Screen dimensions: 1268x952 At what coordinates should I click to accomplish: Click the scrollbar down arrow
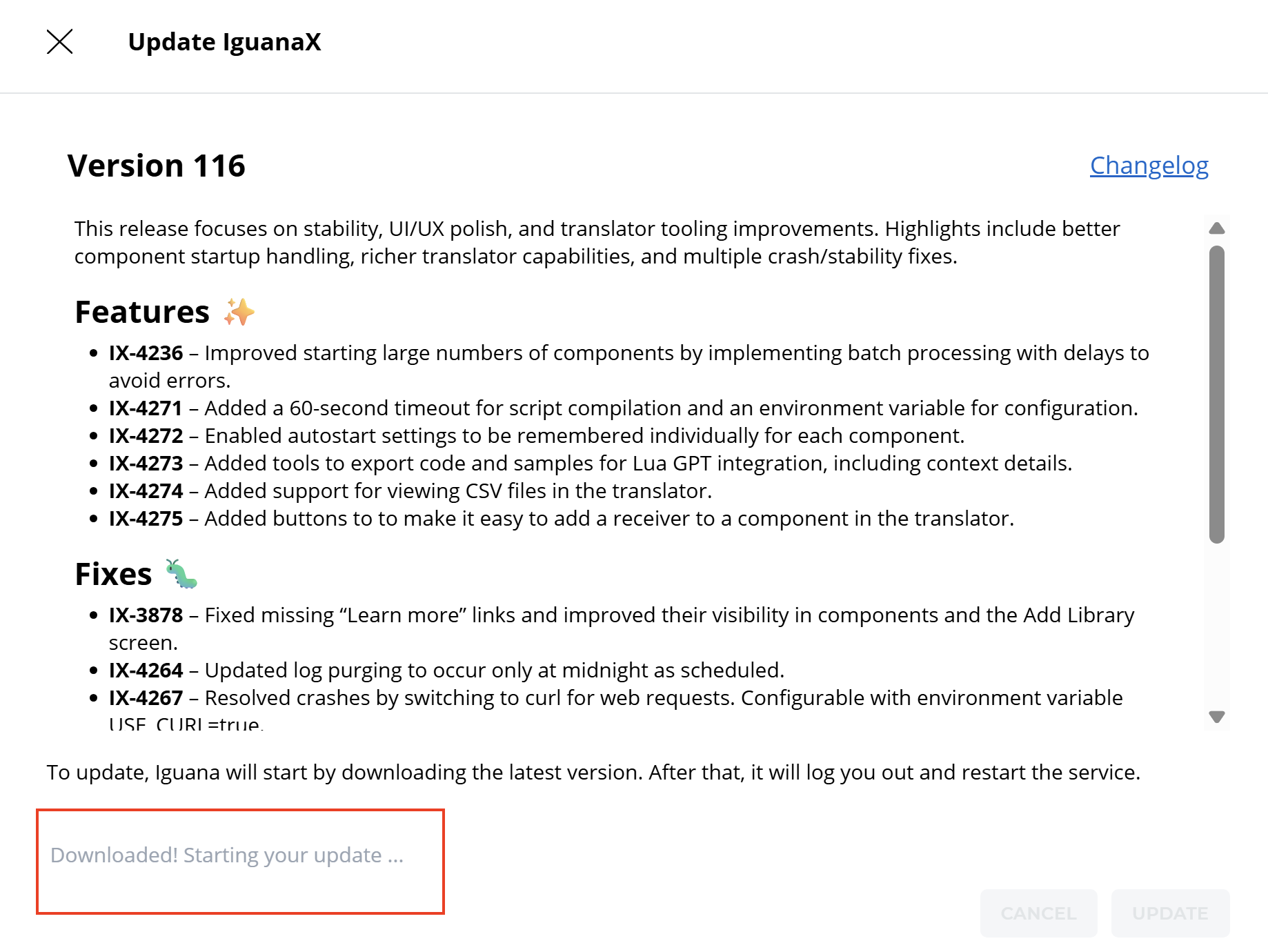click(x=1217, y=717)
